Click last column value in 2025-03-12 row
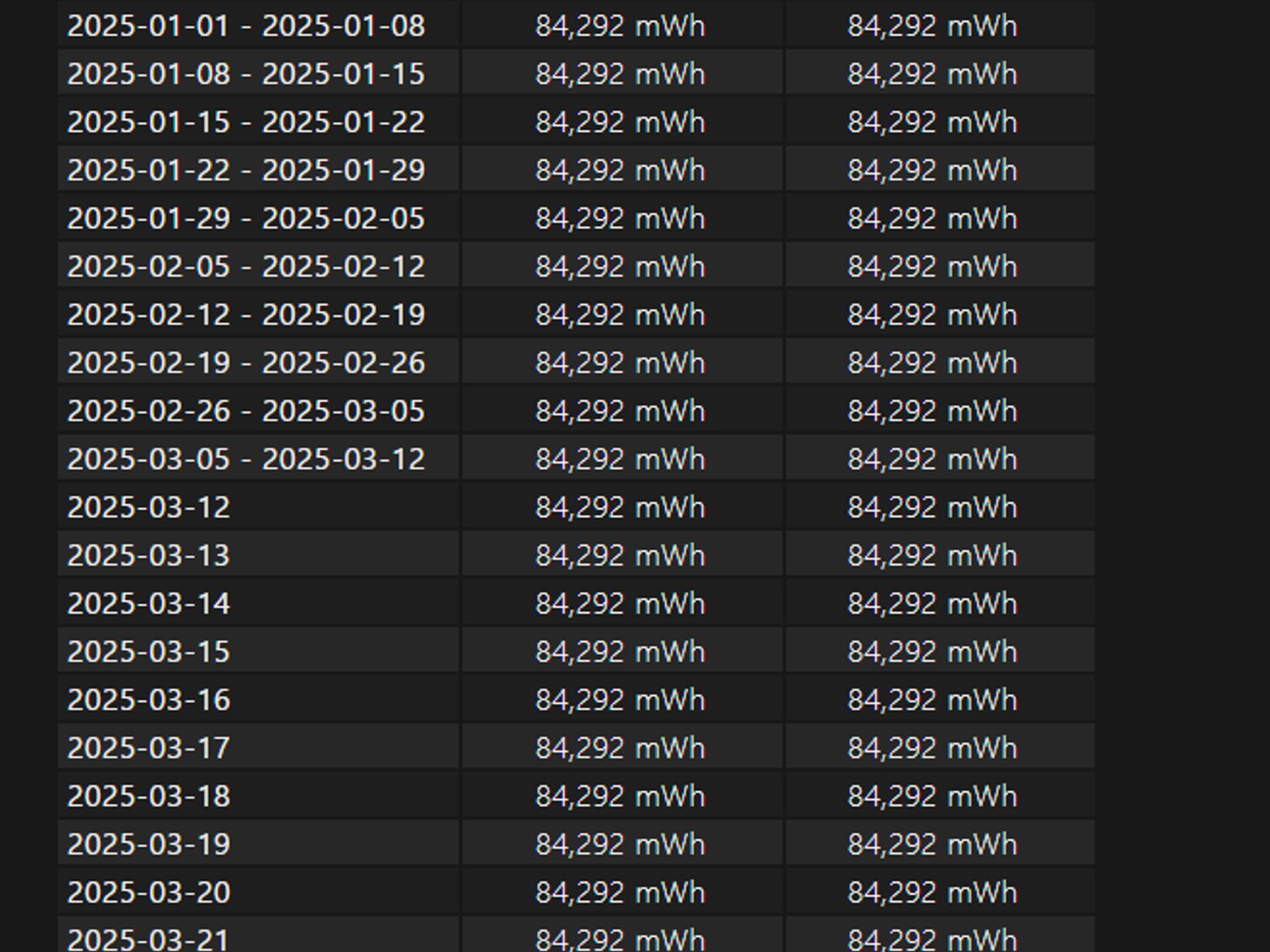This screenshot has width=1270, height=952. coord(933,507)
